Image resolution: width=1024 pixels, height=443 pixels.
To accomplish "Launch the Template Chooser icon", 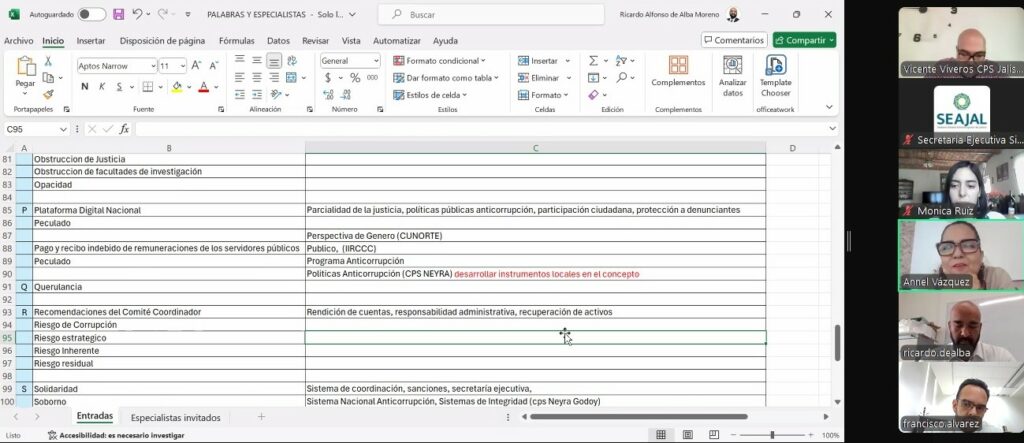I will tap(775, 75).
